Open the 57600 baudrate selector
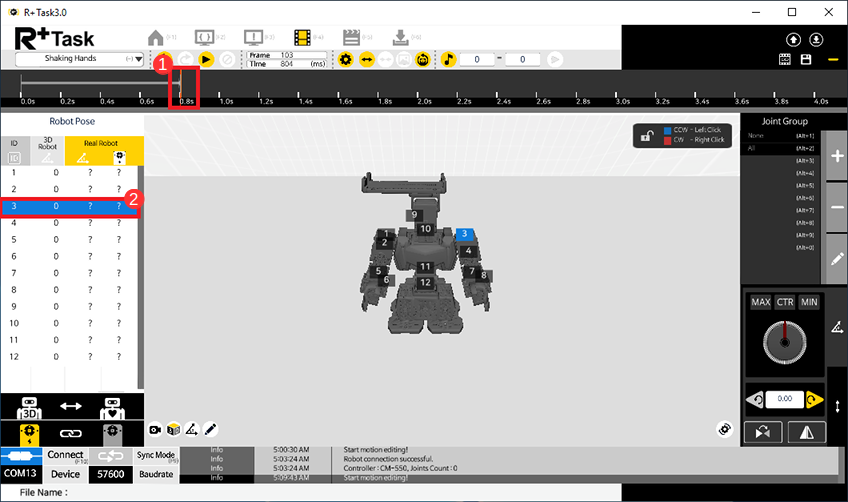This screenshot has width=848, height=502. click(x=110, y=473)
